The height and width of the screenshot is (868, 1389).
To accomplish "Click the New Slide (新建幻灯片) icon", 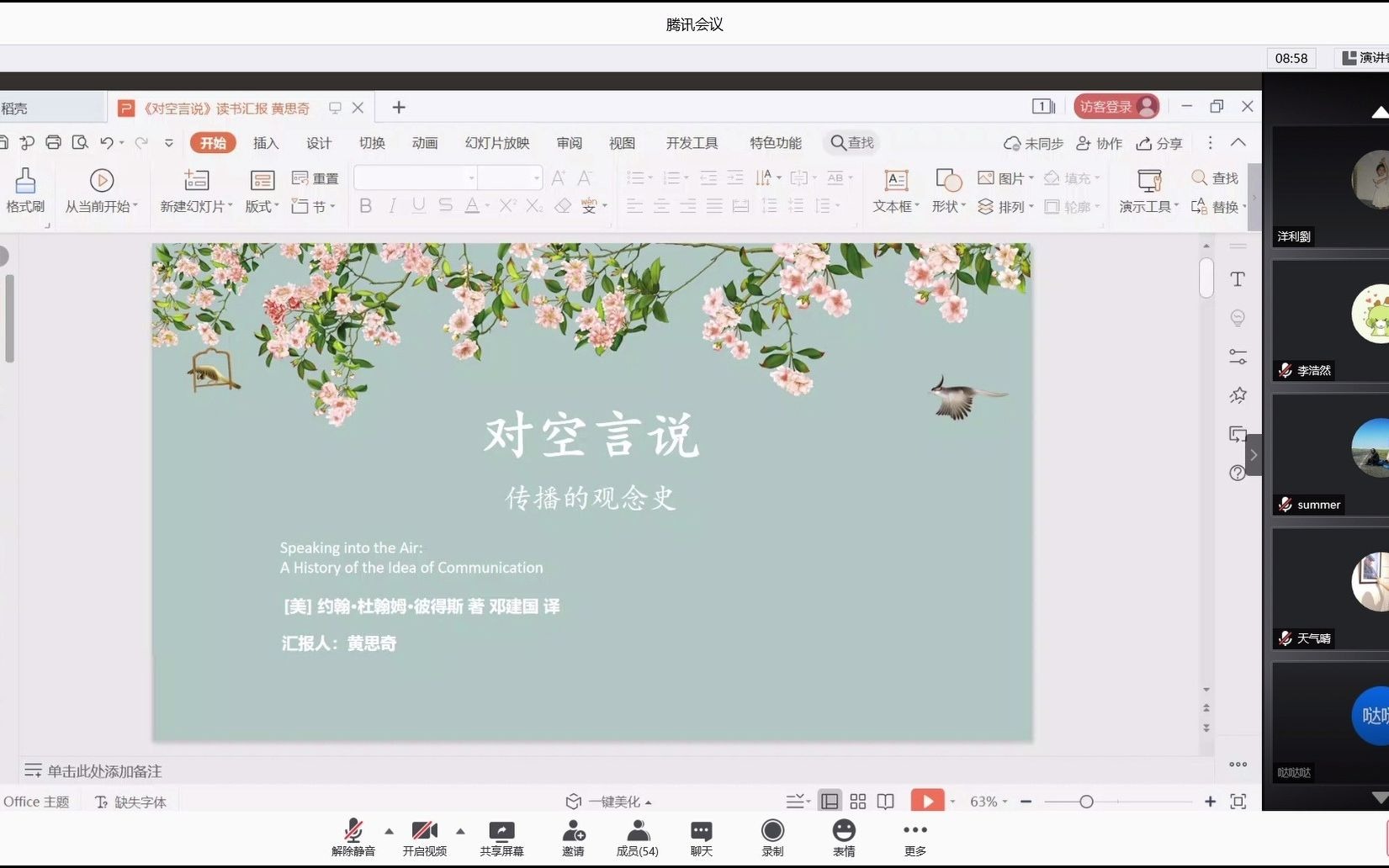I will (196, 179).
